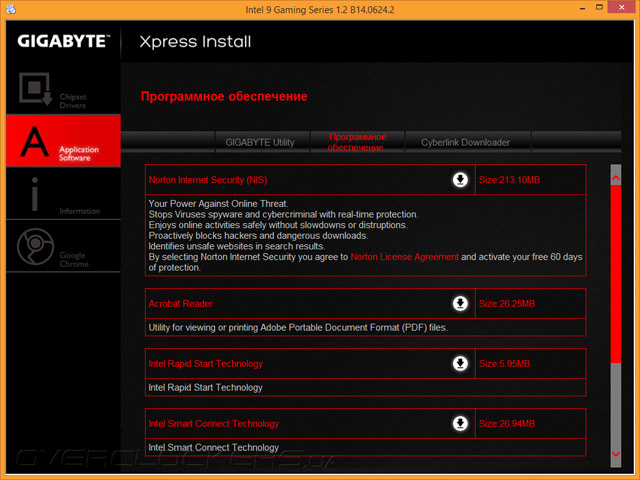Click Size:26.94MB text
The width and height of the screenshot is (640, 480).
point(507,424)
